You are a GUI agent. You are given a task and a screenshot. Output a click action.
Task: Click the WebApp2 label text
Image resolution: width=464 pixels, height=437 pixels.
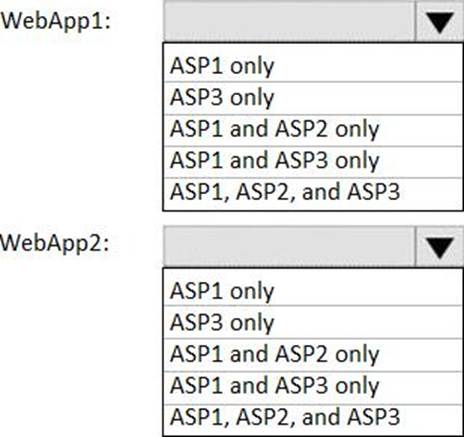pos(55,245)
